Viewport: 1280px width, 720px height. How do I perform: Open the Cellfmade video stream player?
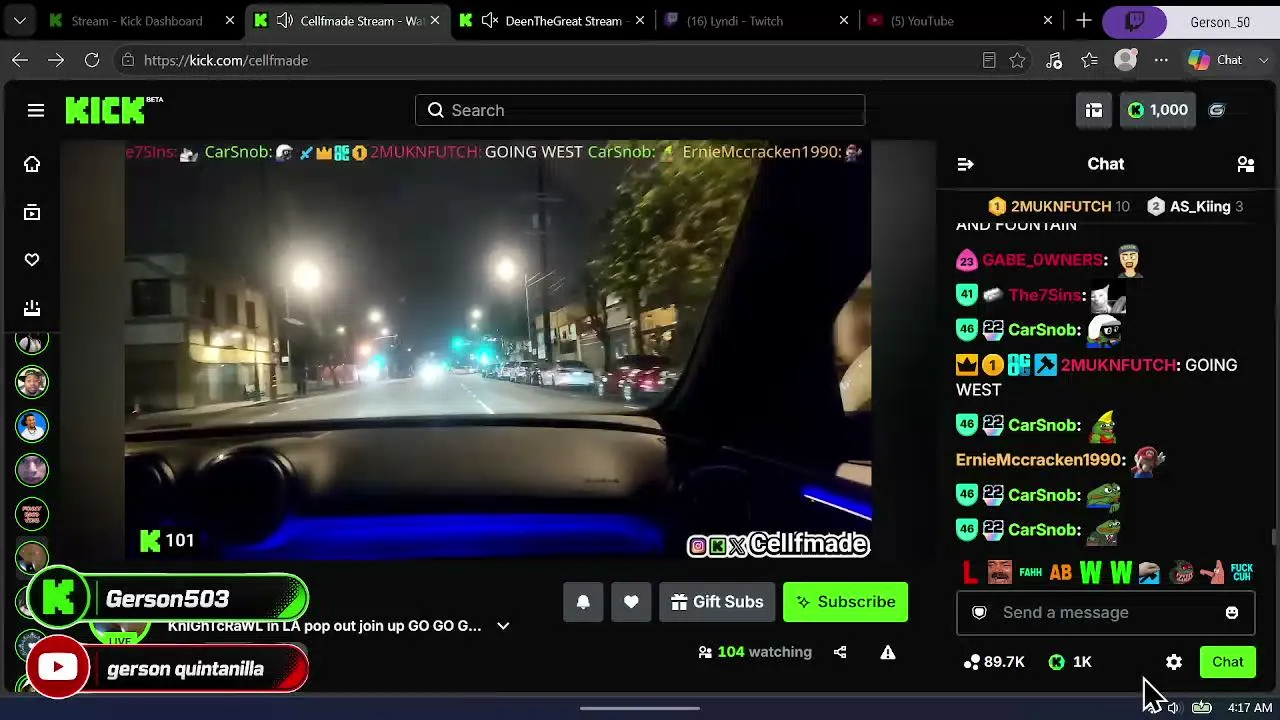[498, 350]
